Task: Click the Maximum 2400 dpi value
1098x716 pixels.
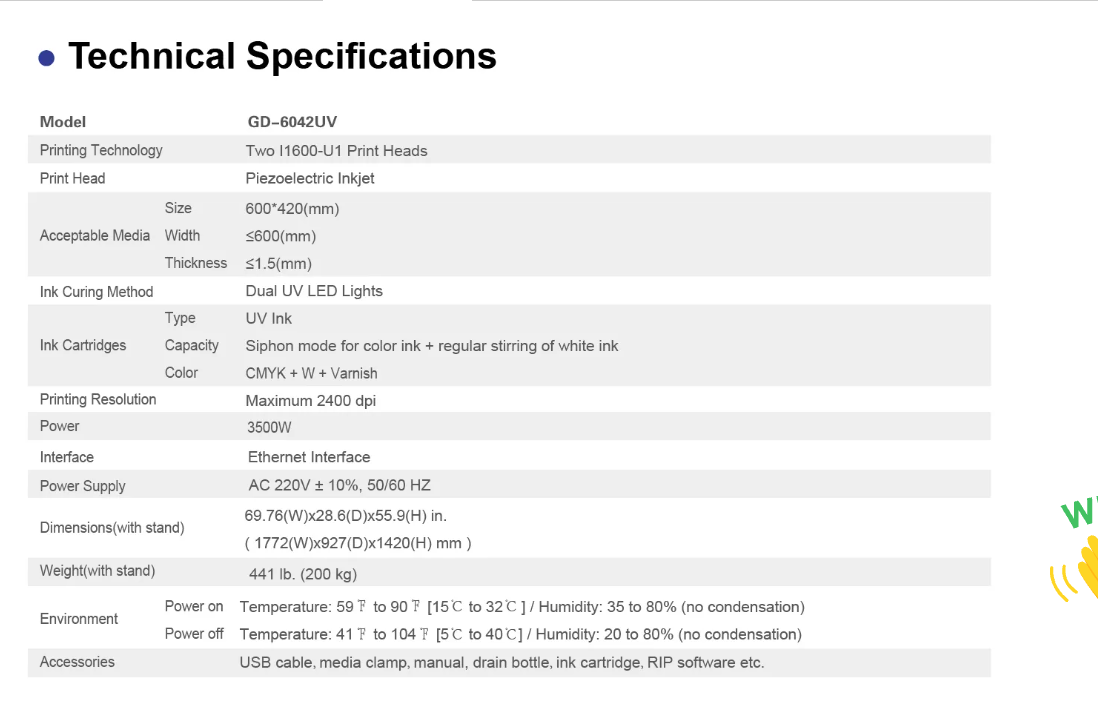Action: tap(311, 401)
